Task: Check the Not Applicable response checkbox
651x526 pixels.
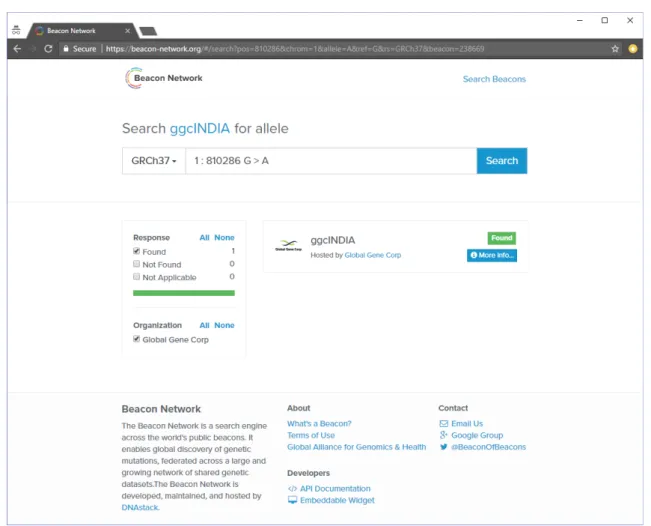Action: [136, 276]
